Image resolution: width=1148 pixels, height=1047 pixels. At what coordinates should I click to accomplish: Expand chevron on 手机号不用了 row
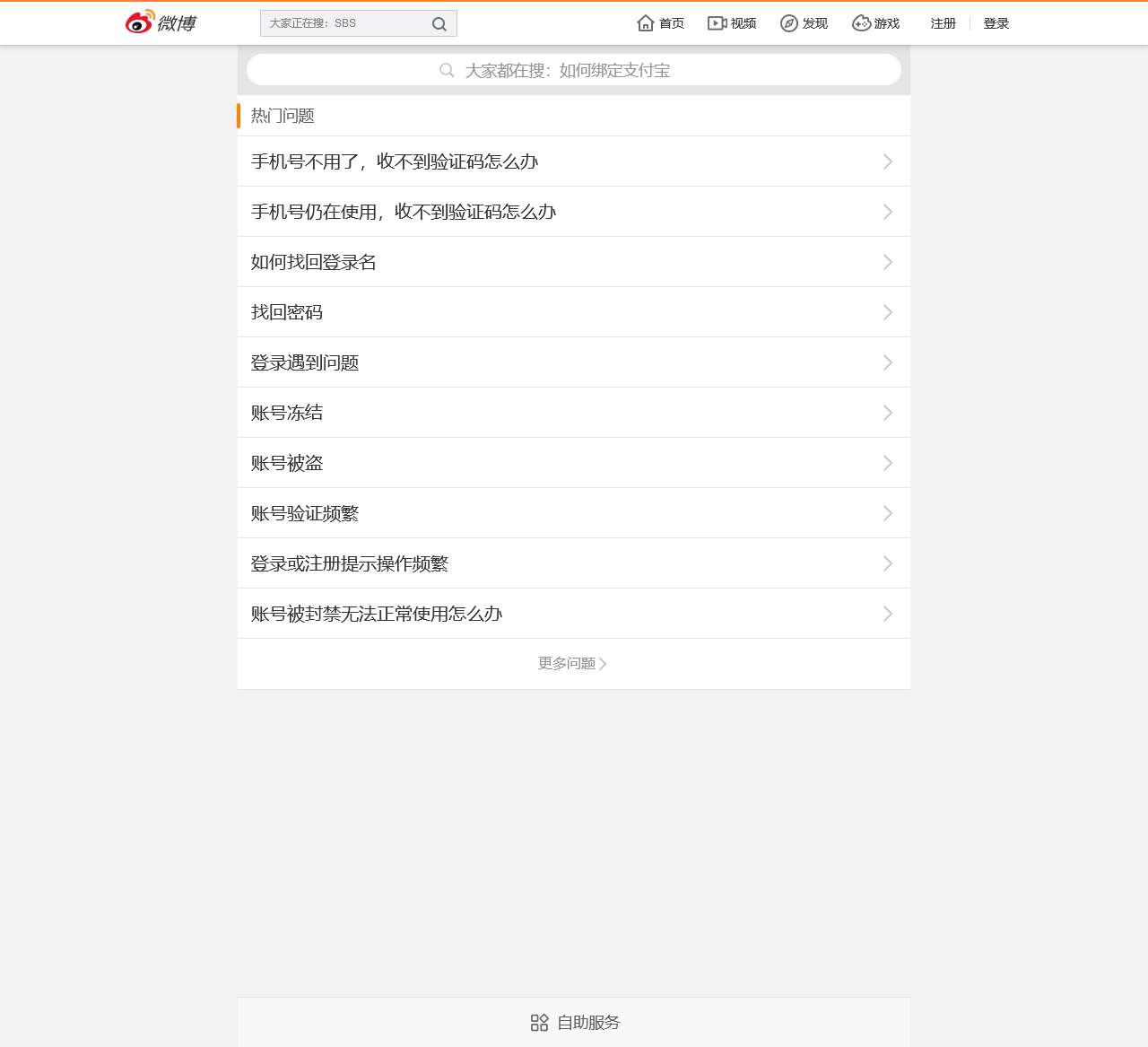[888, 161]
